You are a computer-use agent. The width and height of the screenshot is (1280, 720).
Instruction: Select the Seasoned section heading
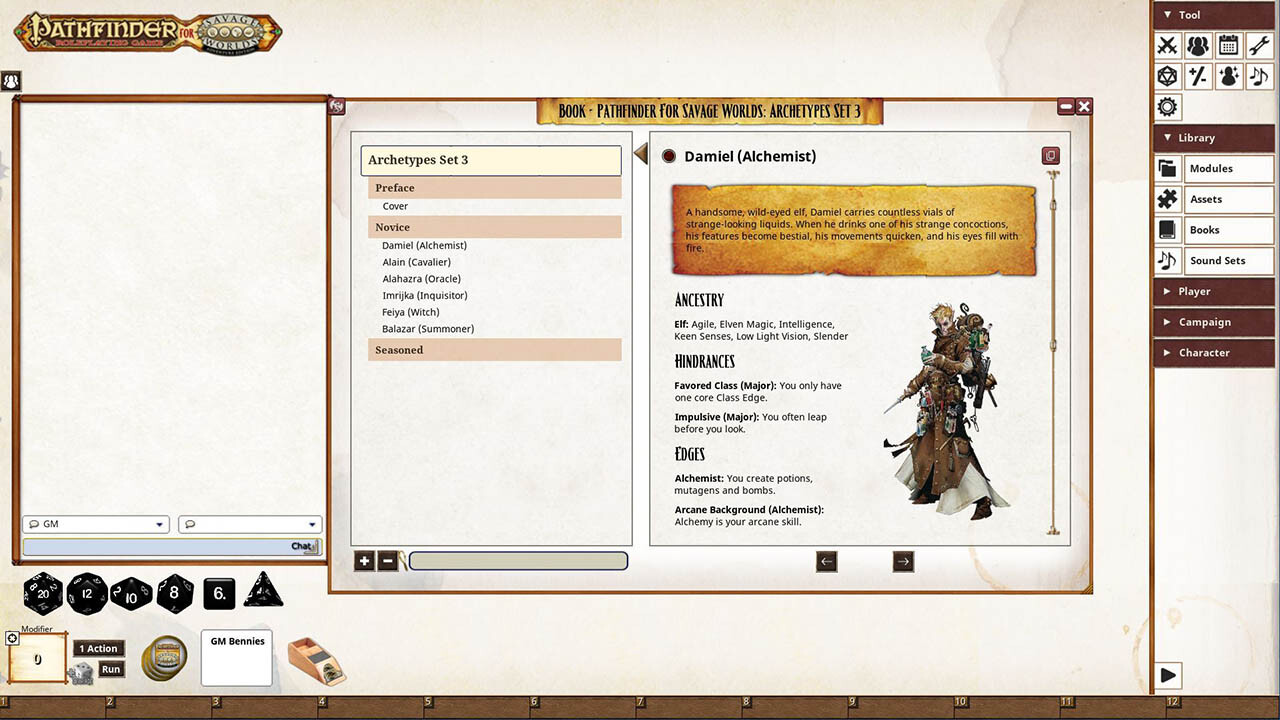tap(399, 349)
